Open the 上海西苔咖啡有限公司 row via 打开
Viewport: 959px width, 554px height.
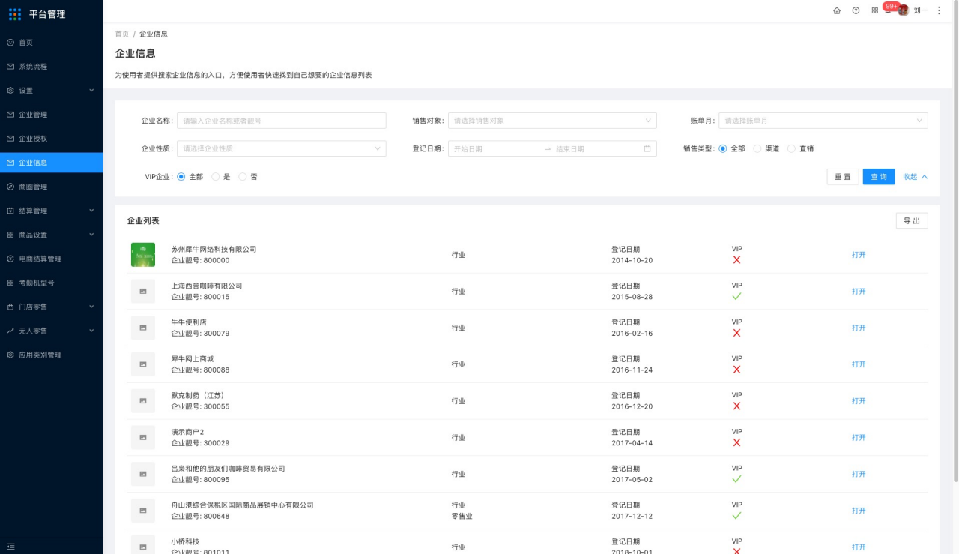pos(859,292)
